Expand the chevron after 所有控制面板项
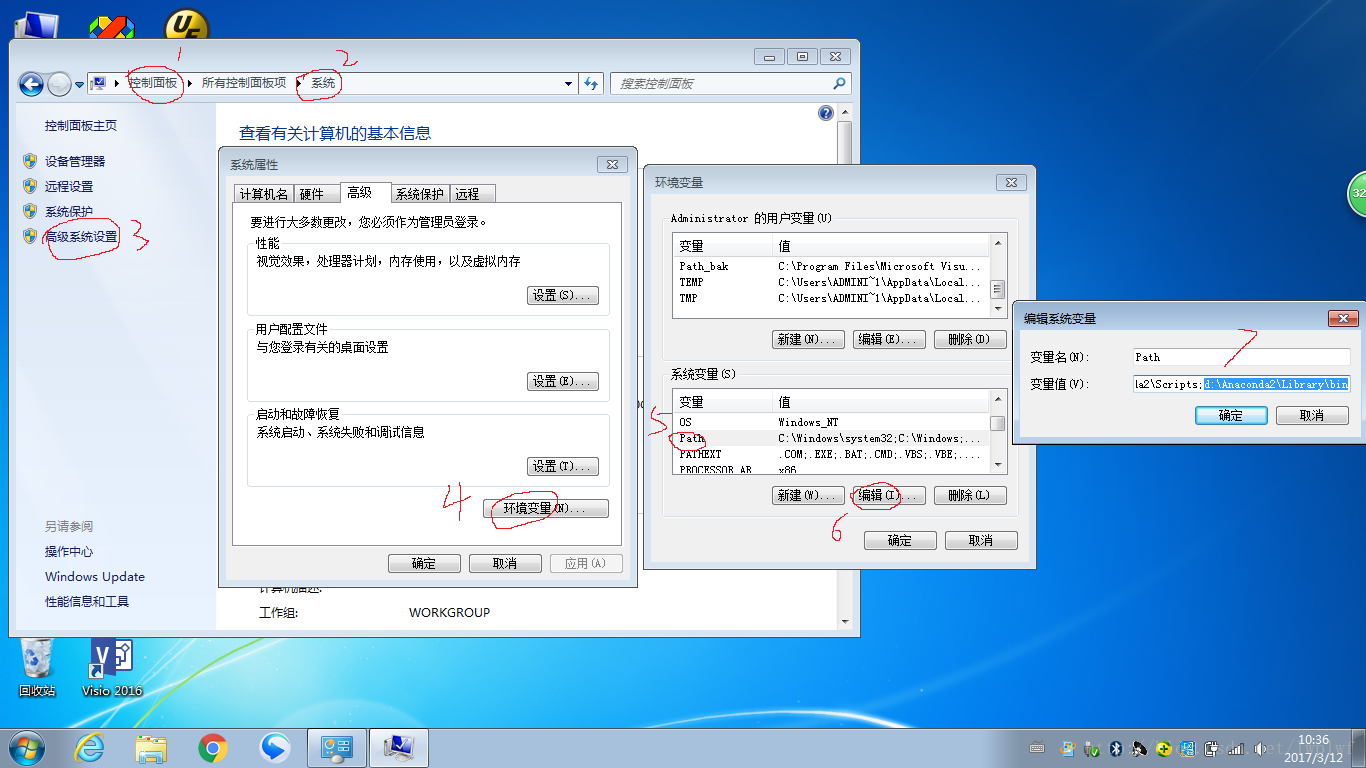Viewport: 1366px width, 768px height. pyautogui.click(x=300, y=84)
